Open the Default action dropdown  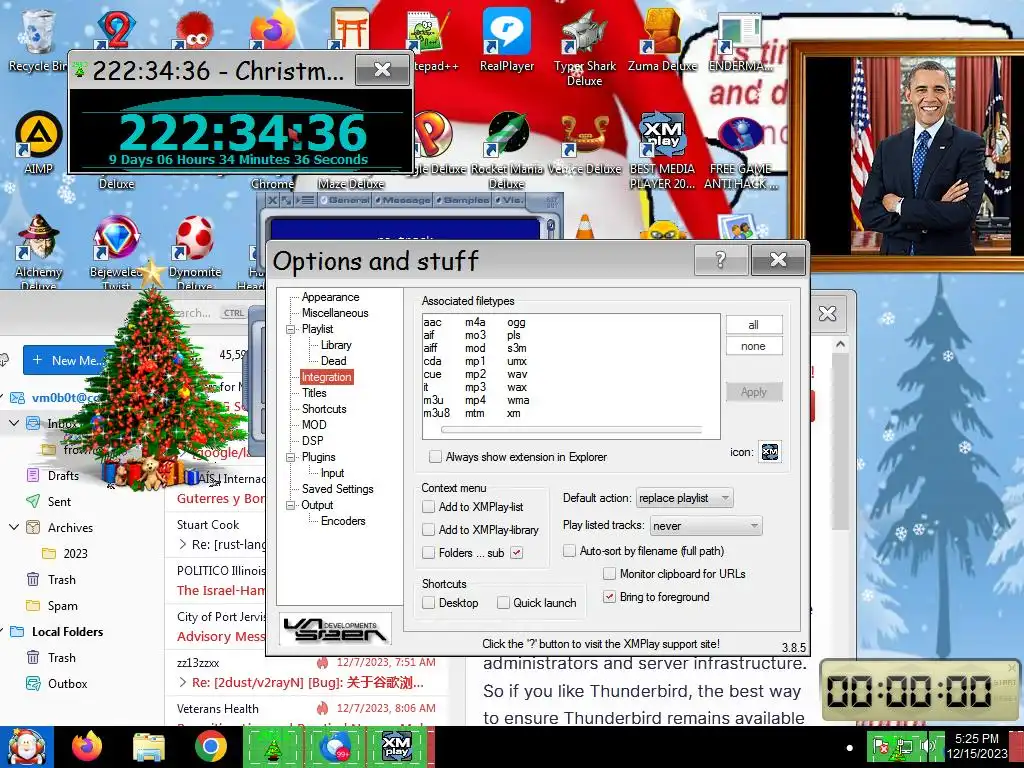pyautogui.click(x=684, y=498)
